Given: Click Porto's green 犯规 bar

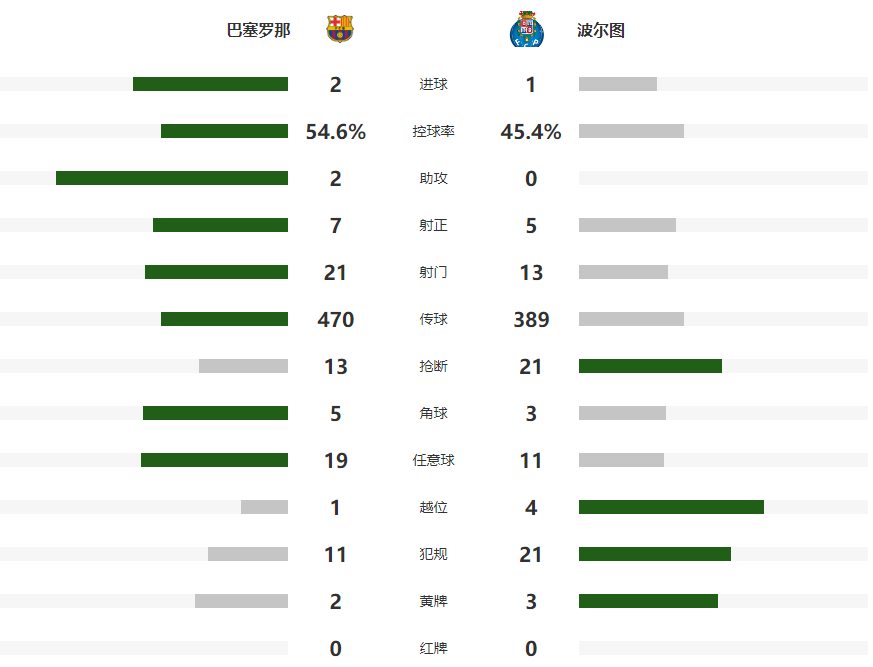Looking at the screenshot, I should pyautogui.click(x=655, y=554).
